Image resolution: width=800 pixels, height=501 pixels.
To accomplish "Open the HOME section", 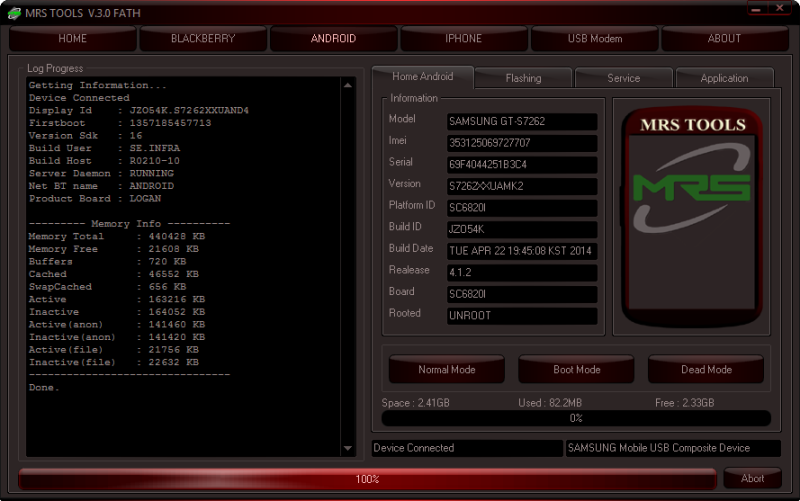I will click(x=72, y=39).
